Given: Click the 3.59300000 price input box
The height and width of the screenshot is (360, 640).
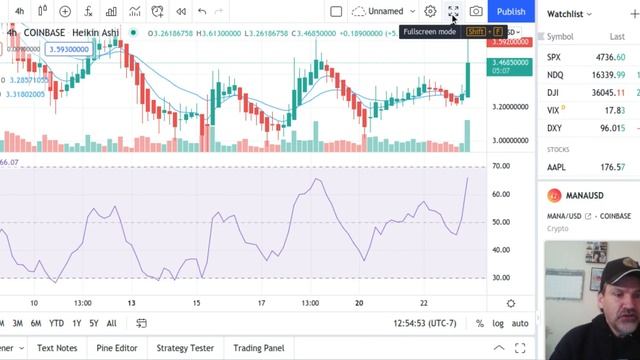Looking at the screenshot, I should tap(69, 49).
